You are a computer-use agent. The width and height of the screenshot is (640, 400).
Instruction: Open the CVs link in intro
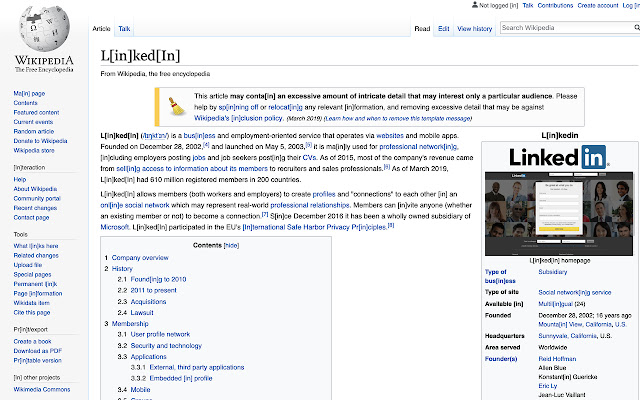tap(309, 158)
